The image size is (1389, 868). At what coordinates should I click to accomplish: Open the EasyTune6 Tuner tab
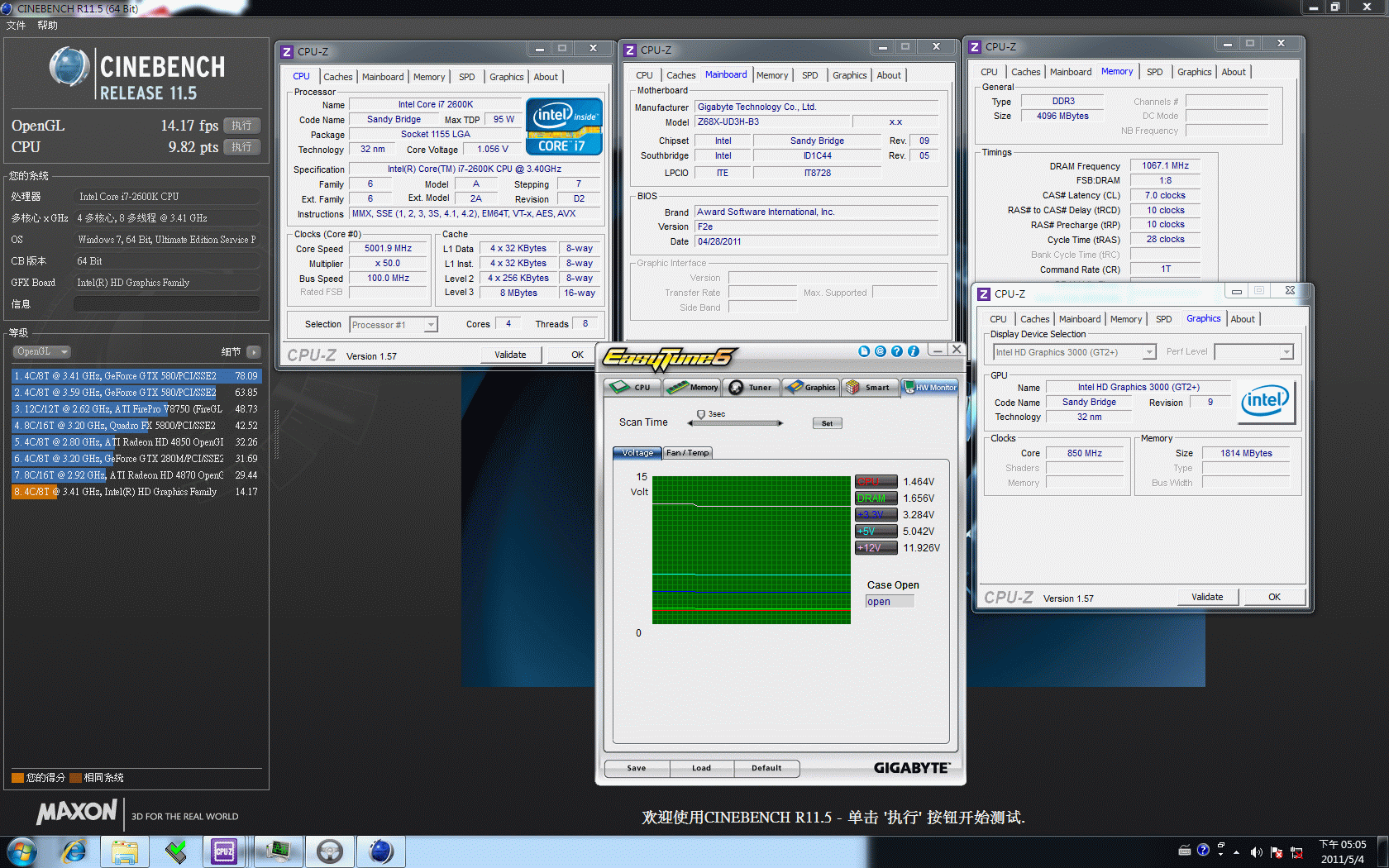point(751,387)
